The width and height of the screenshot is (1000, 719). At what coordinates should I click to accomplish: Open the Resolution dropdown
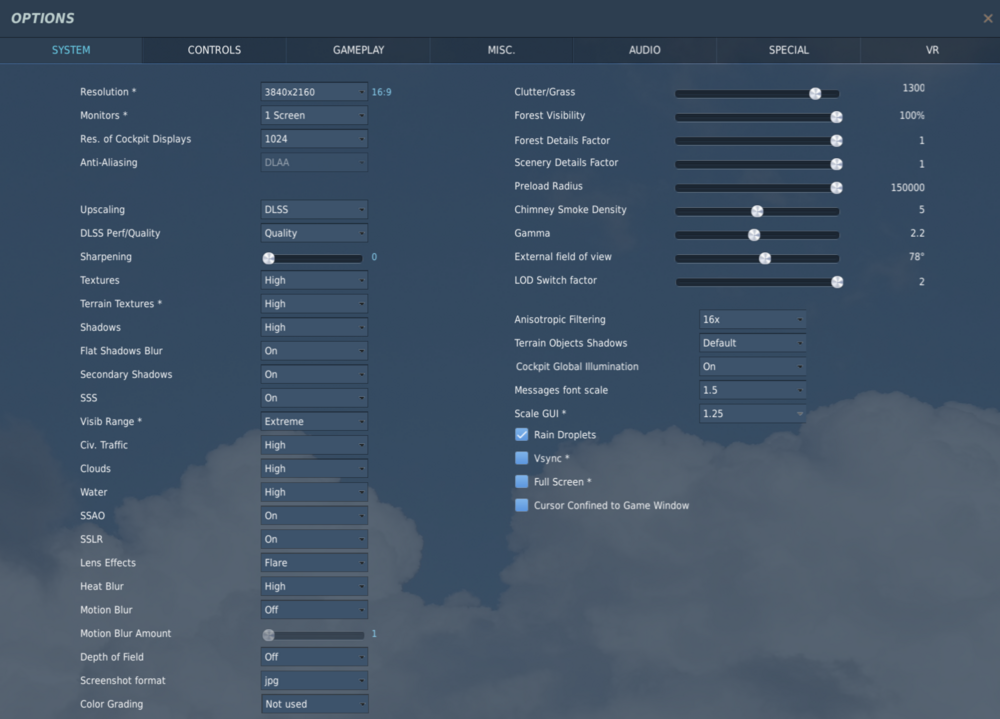[314, 92]
